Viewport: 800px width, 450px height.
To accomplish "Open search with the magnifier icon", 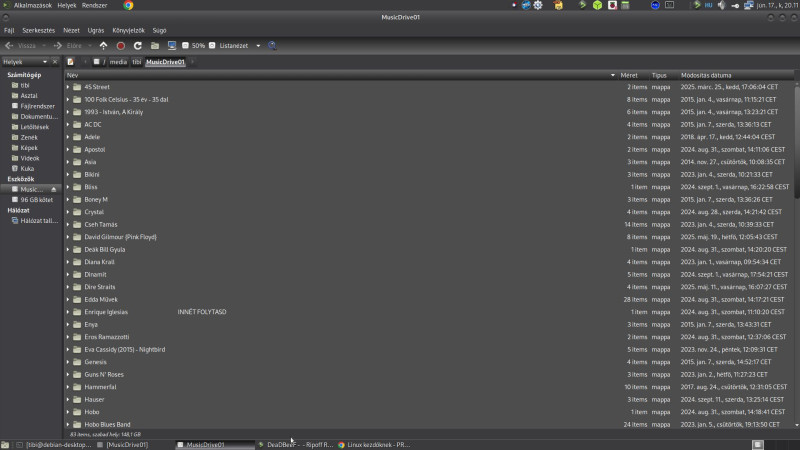I will [x=272, y=45].
